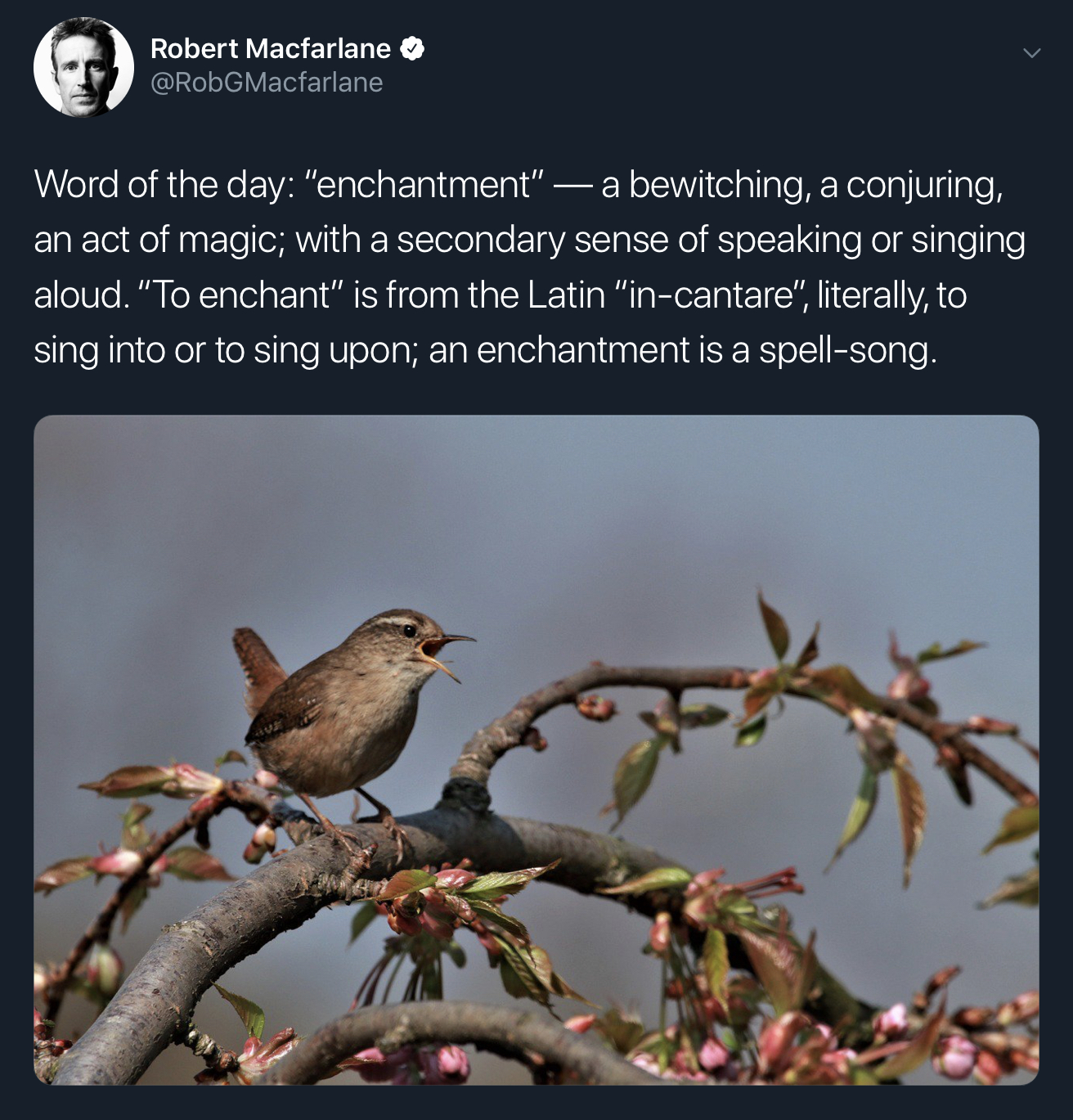Click the word "aloud" in the tweet

(79, 295)
